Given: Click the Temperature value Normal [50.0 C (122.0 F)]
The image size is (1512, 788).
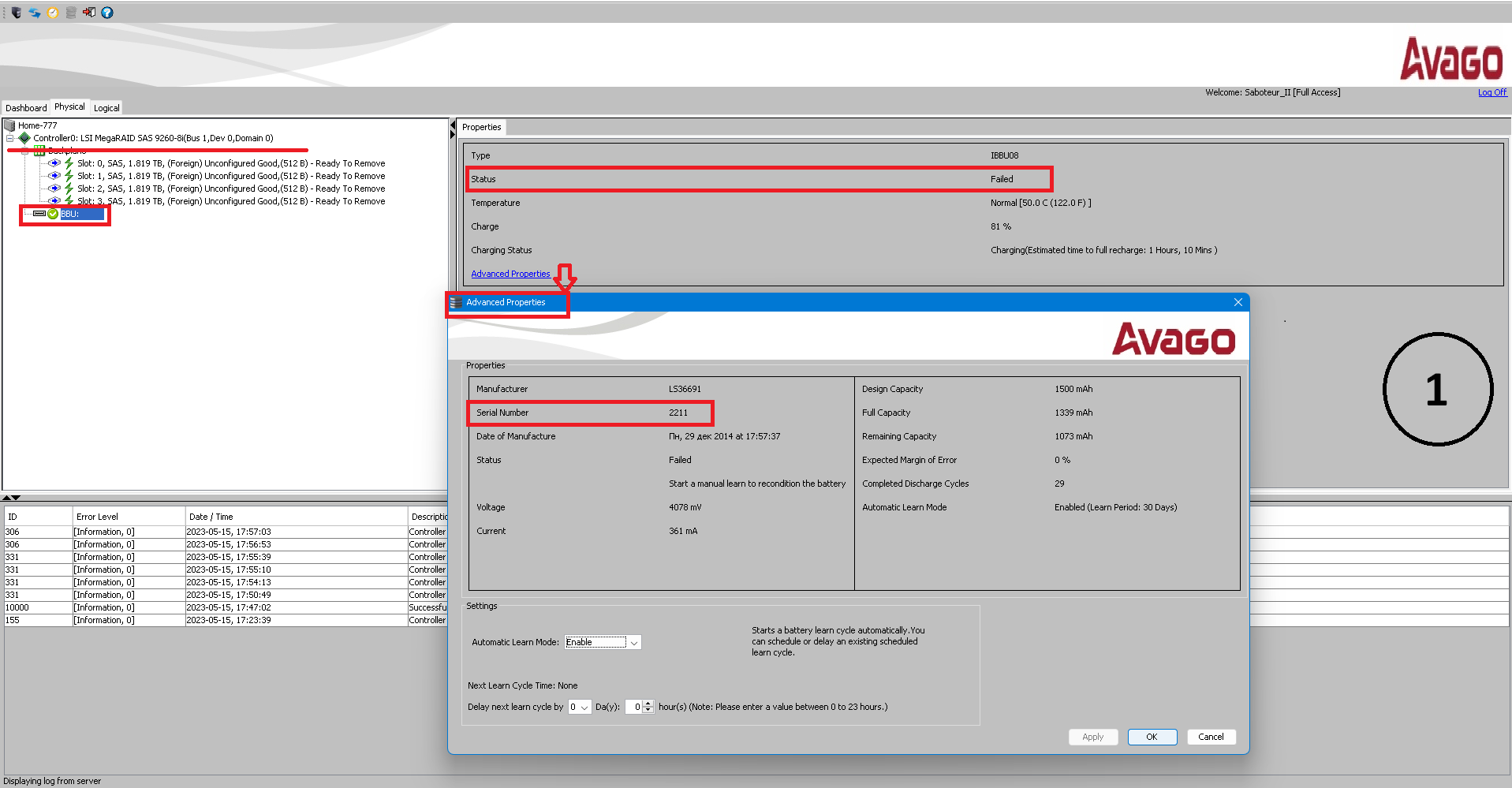Looking at the screenshot, I should click(1041, 203).
